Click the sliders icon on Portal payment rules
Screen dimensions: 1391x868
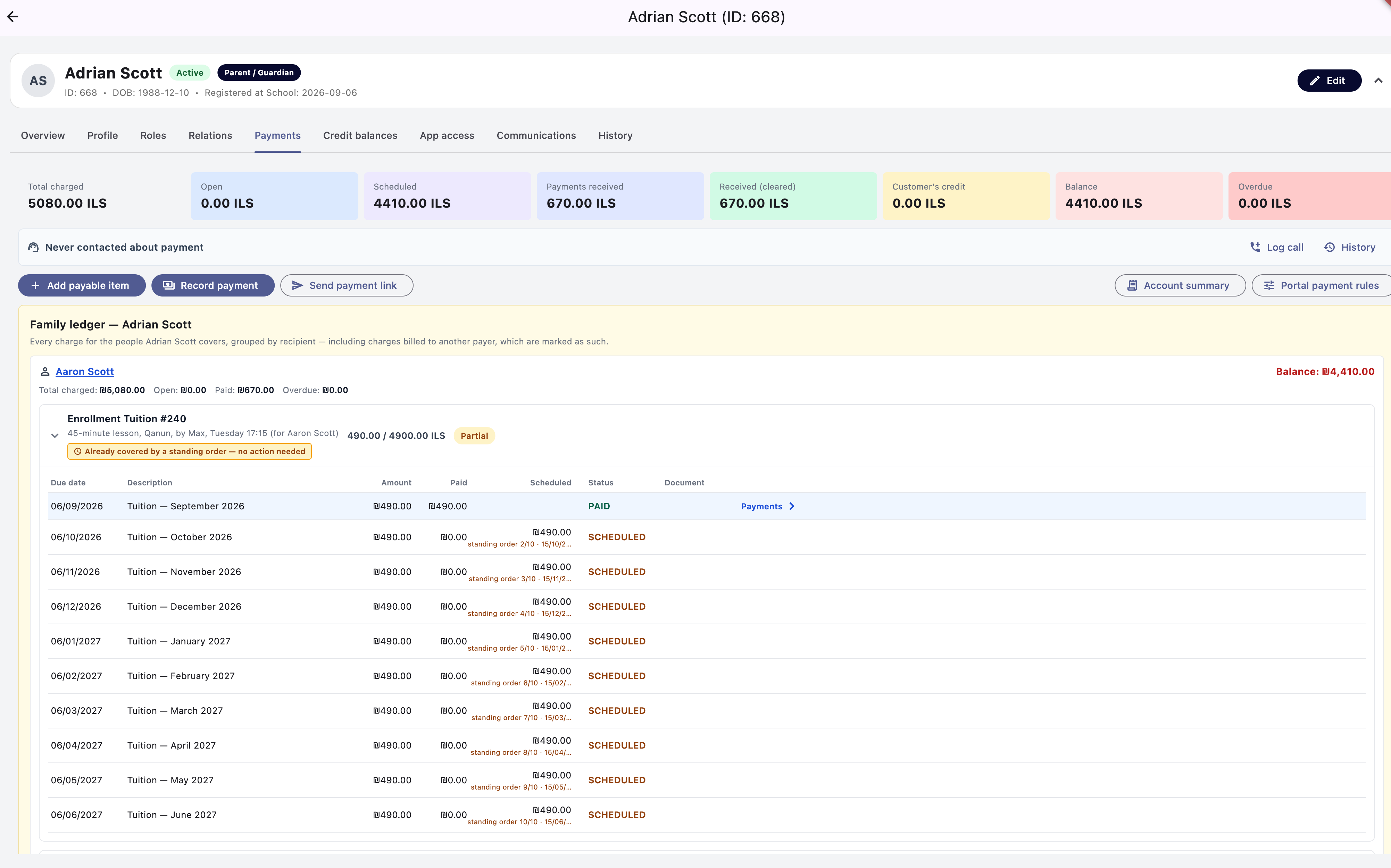click(1269, 286)
